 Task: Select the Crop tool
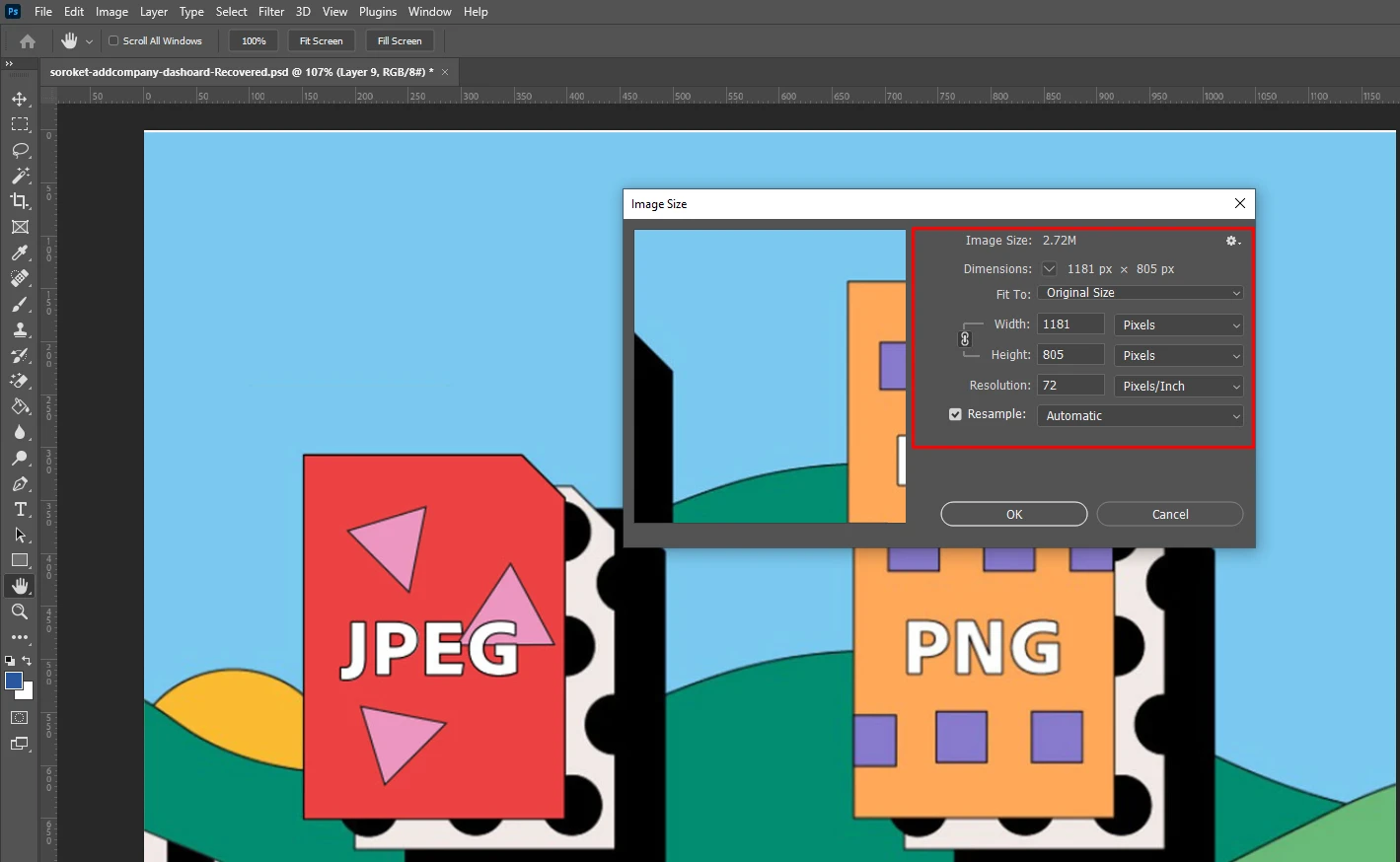click(20, 201)
